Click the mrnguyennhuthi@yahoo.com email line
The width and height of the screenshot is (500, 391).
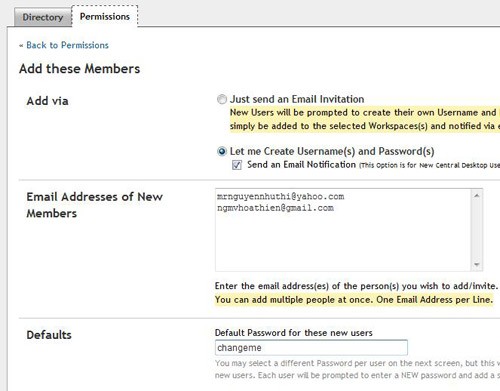pyautogui.click(x=280, y=196)
